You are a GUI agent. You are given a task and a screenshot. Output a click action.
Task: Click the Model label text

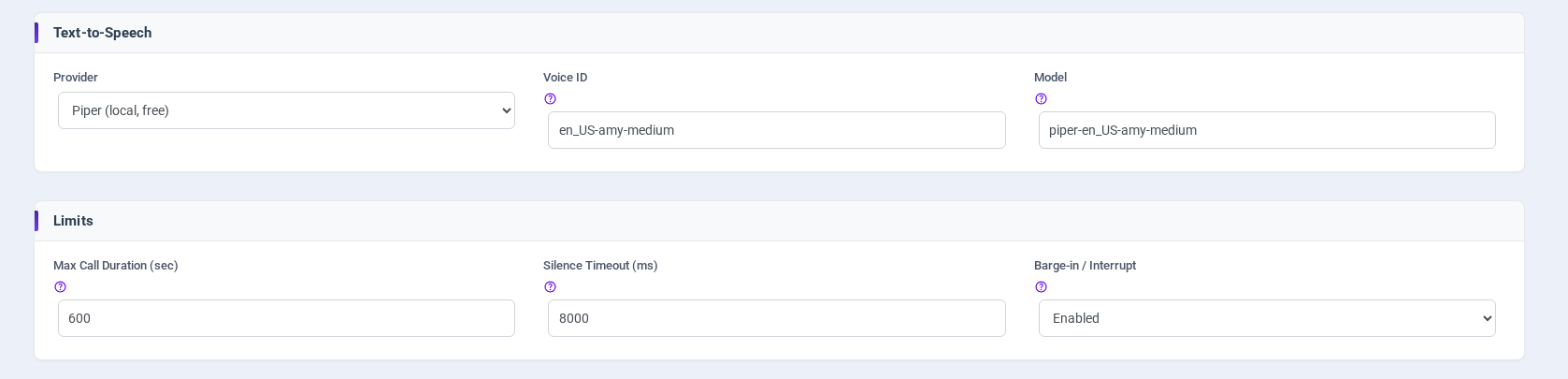click(1050, 78)
